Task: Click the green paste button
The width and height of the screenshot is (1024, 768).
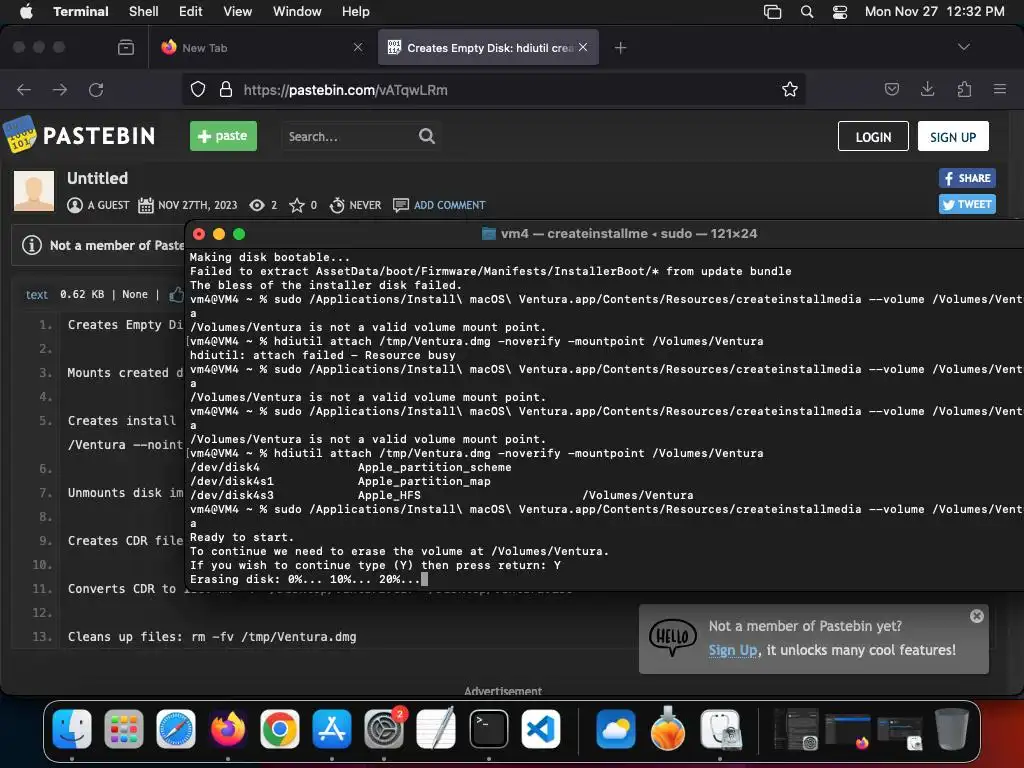Action: (x=223, y=136)
